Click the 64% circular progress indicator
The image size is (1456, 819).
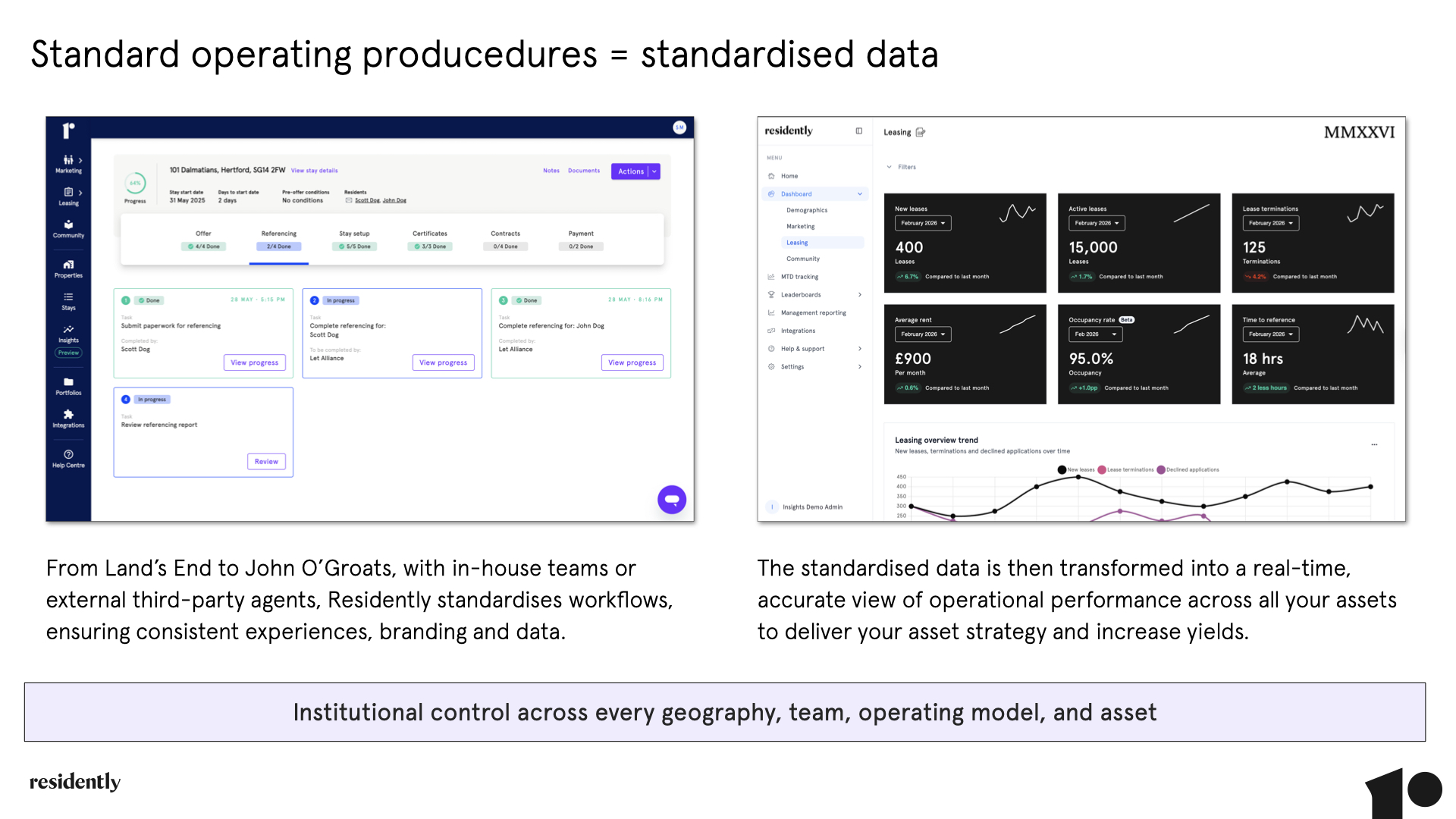click(135, 184)
